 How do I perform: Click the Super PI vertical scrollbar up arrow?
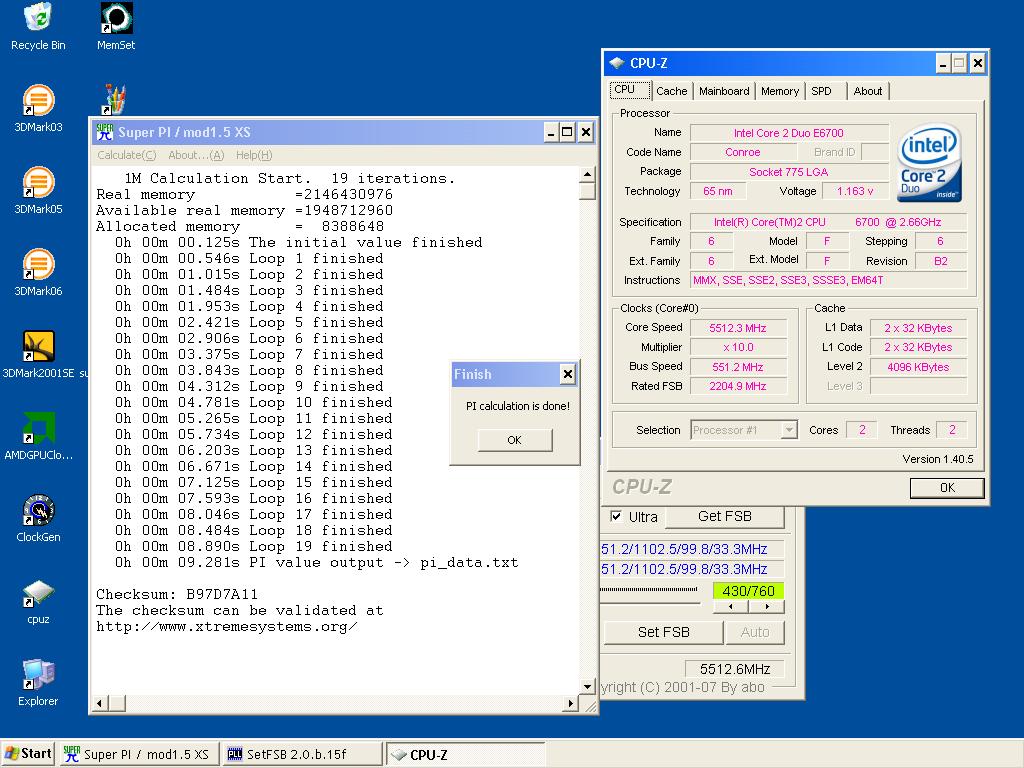point(587,174)
